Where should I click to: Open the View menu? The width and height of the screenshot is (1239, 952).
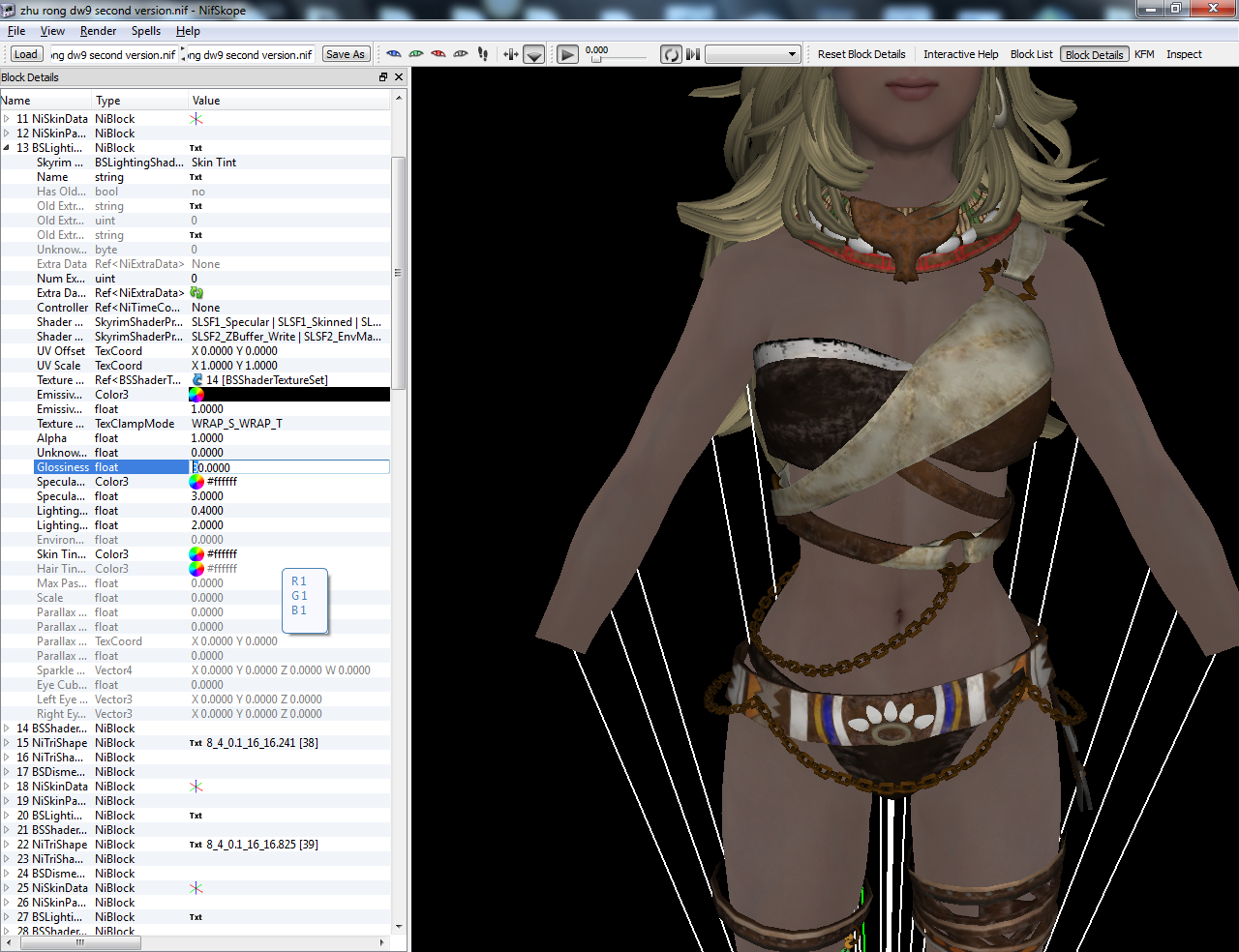coord(52,31)
